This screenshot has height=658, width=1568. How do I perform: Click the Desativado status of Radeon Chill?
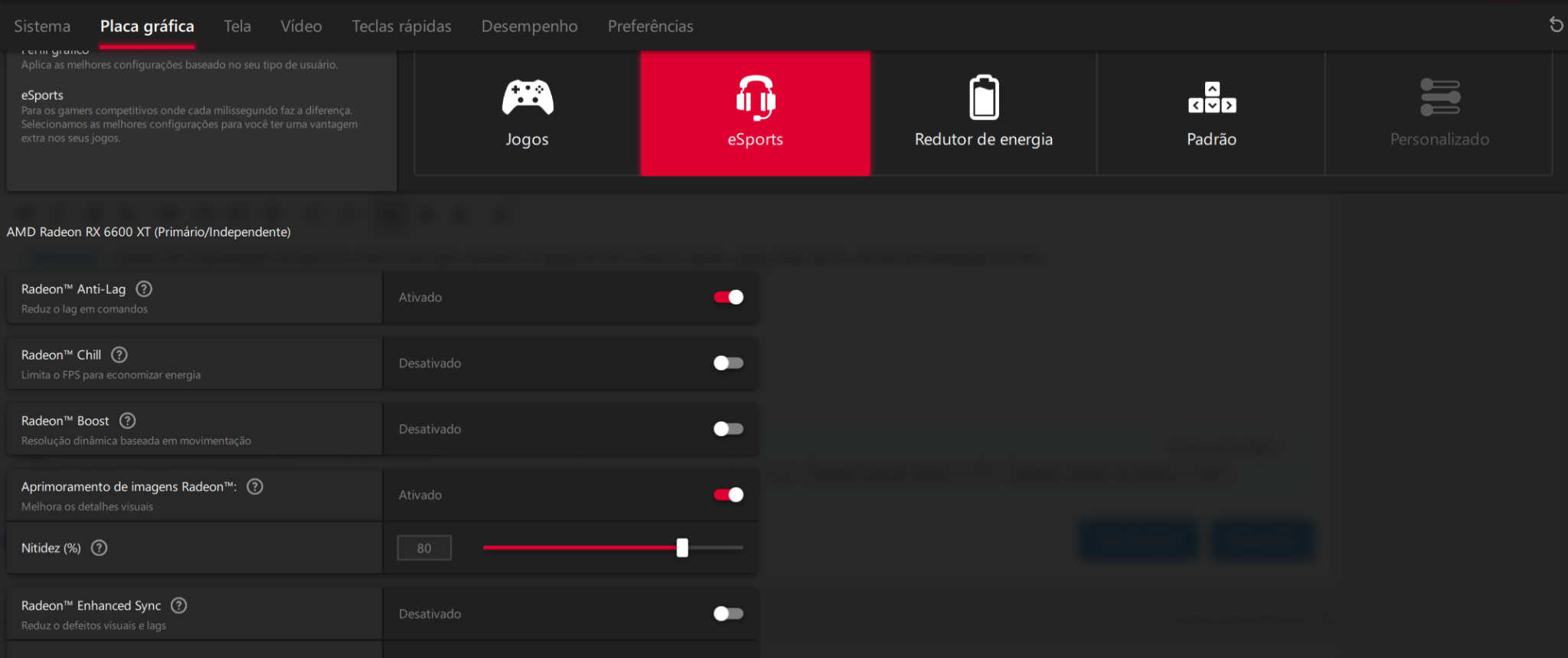[430, 363]
